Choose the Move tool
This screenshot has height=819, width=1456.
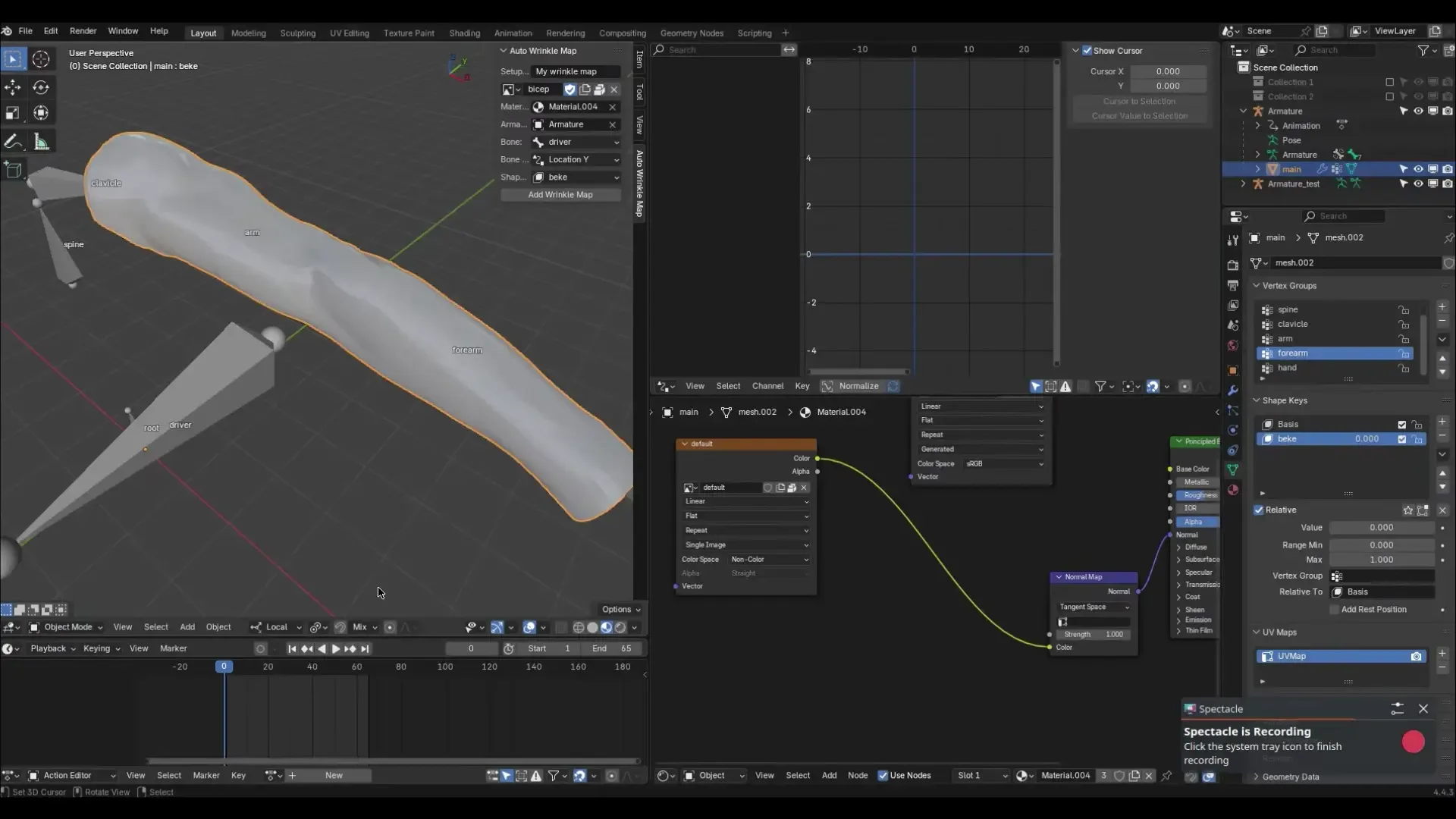[x=13, y=88]
